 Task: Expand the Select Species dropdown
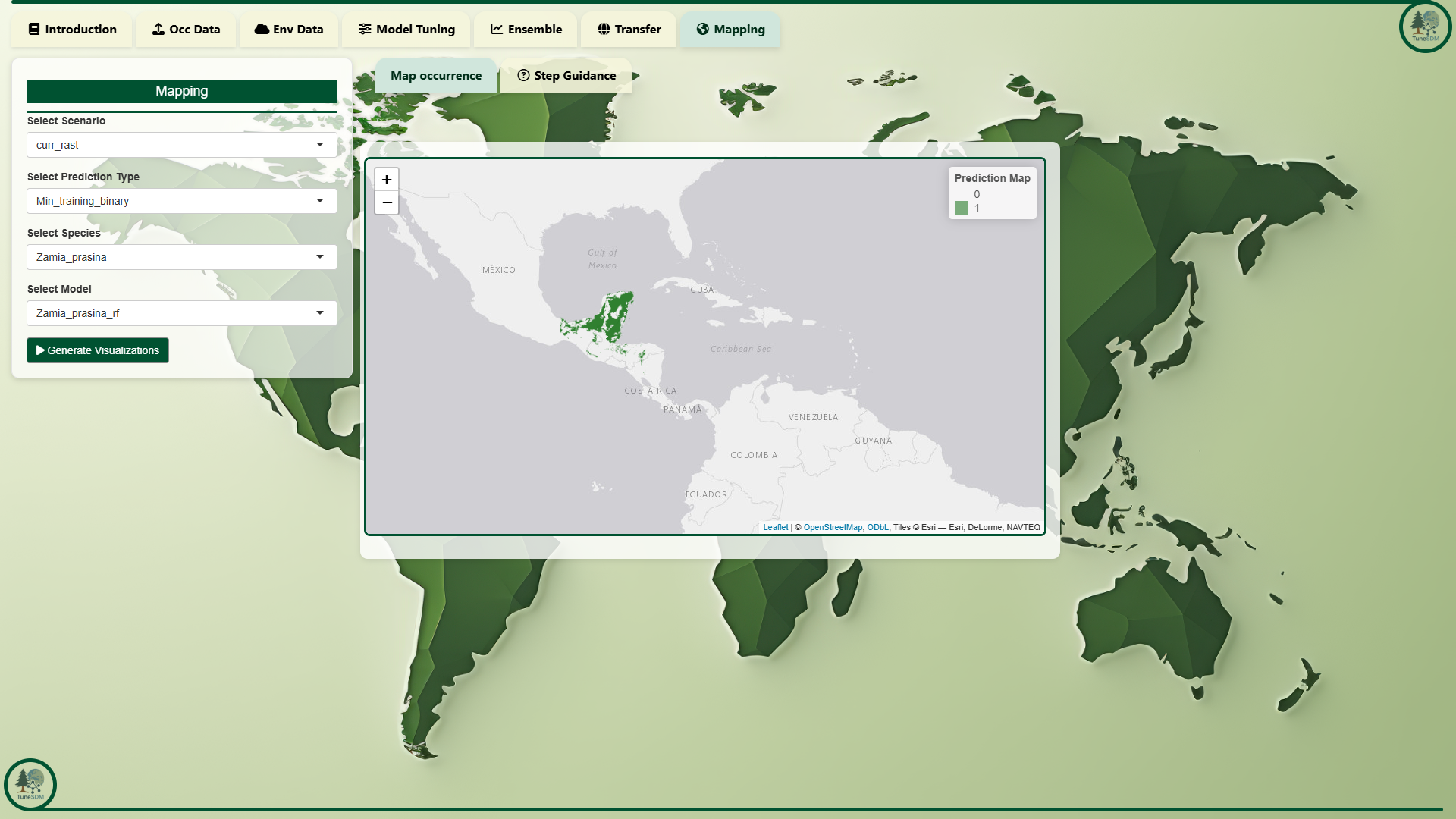[181, 257]
